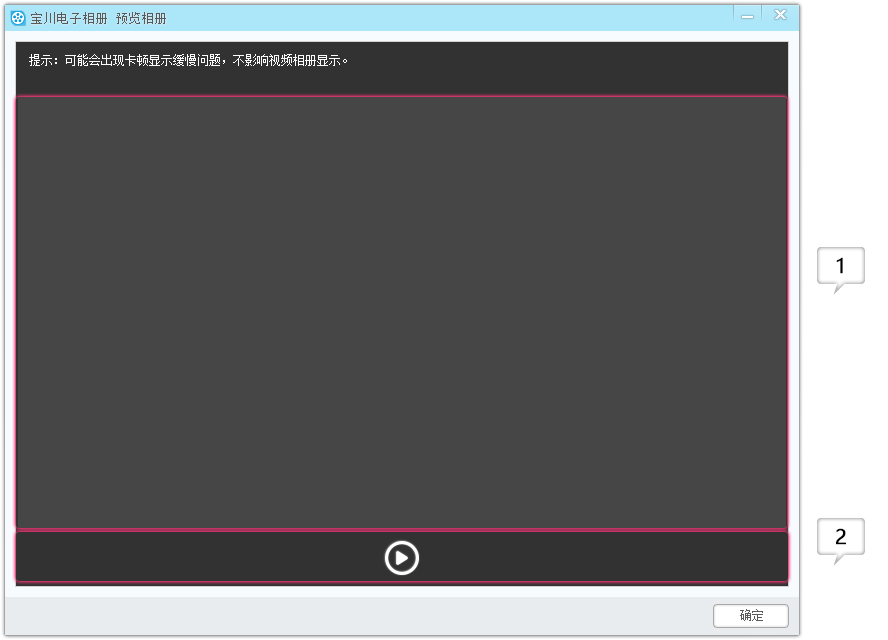Play the album preview
This screenshot has width=888, height=640.
click(402, 558)
